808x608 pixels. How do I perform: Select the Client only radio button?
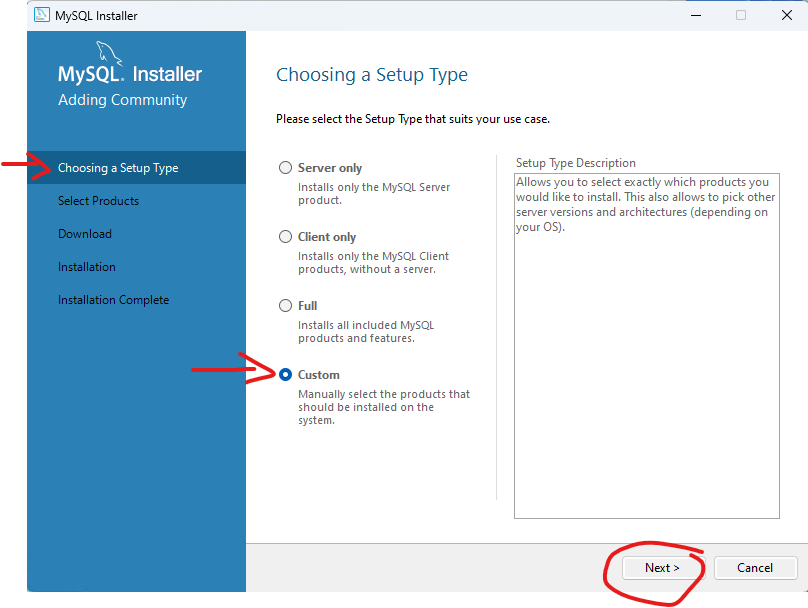[285, 237]
